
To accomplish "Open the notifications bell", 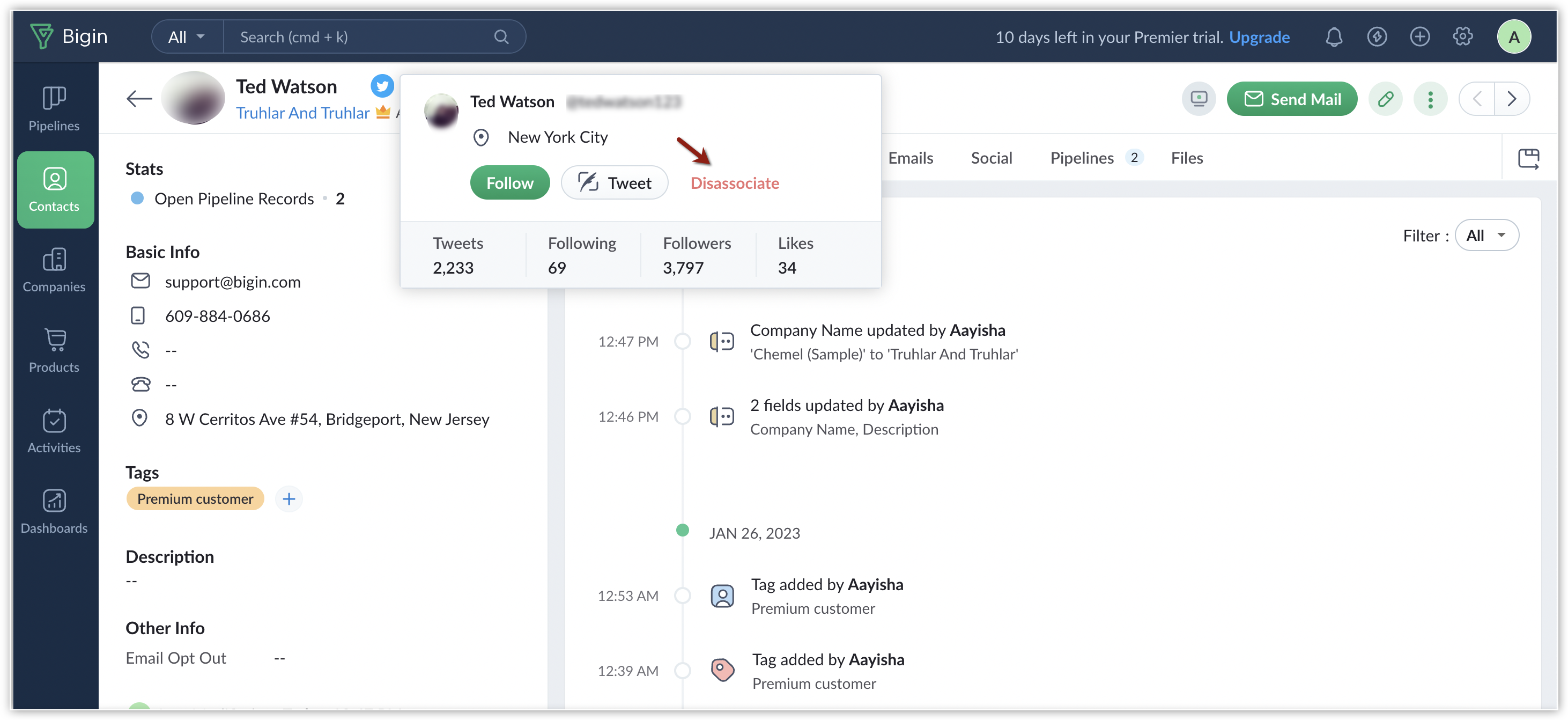I will (1333, 37).
